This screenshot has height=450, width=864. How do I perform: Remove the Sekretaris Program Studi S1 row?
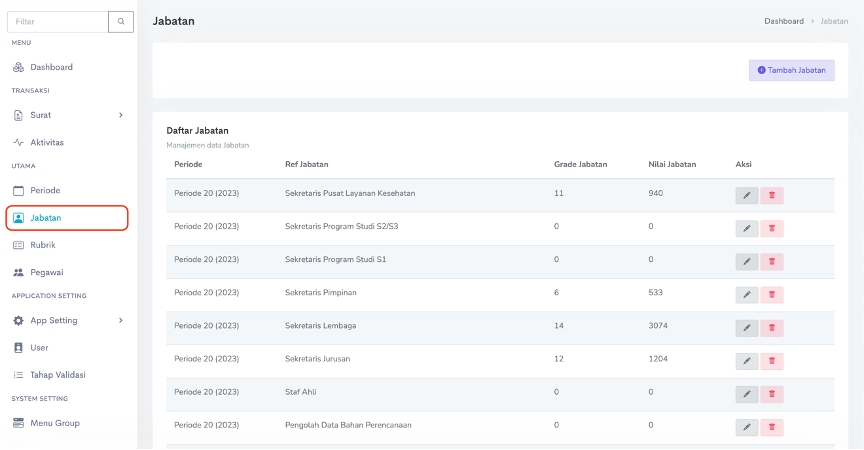click(771, 262)
